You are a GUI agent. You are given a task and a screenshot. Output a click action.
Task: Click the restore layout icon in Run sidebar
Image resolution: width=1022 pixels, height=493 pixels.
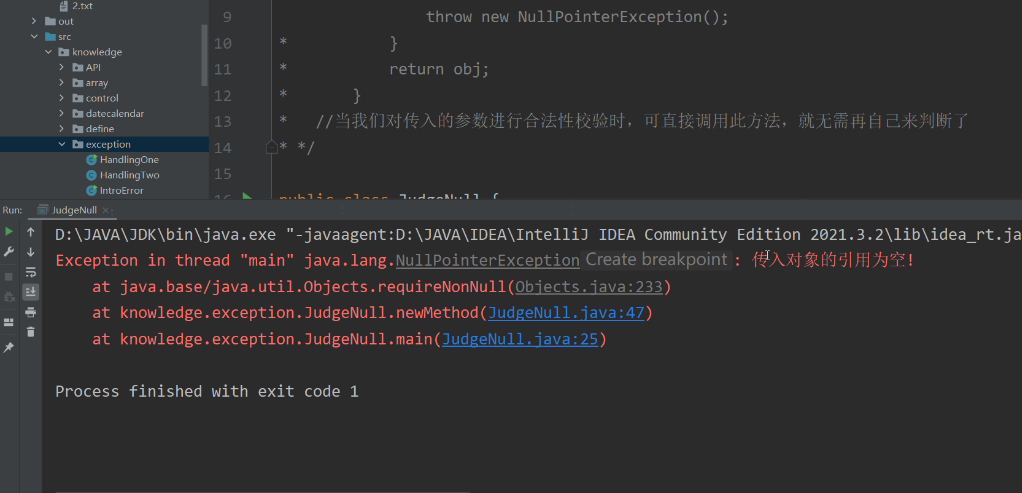[x=9, y=322]
